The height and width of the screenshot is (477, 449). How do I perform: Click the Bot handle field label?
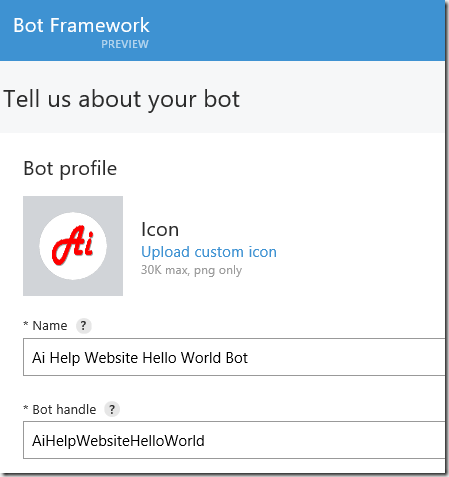tap(64, 409)
